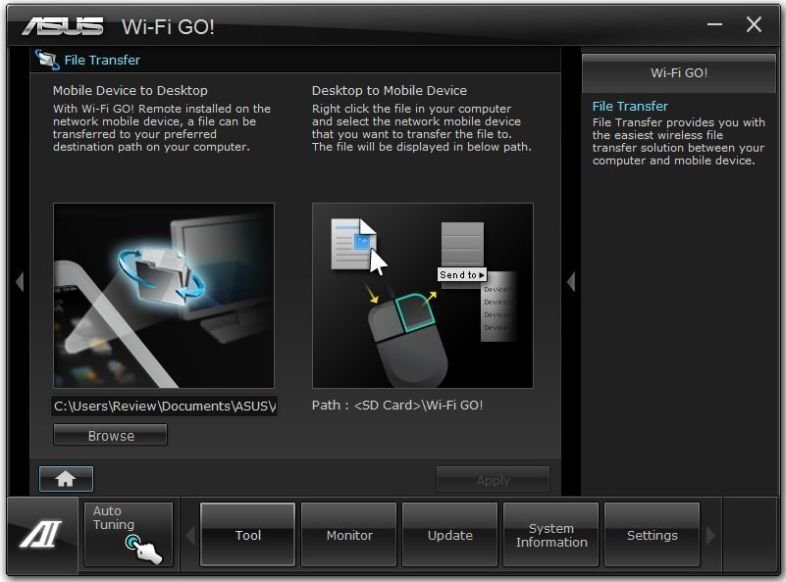Open the Settings menu
786x582 pixels.
[x=652, y=534]
